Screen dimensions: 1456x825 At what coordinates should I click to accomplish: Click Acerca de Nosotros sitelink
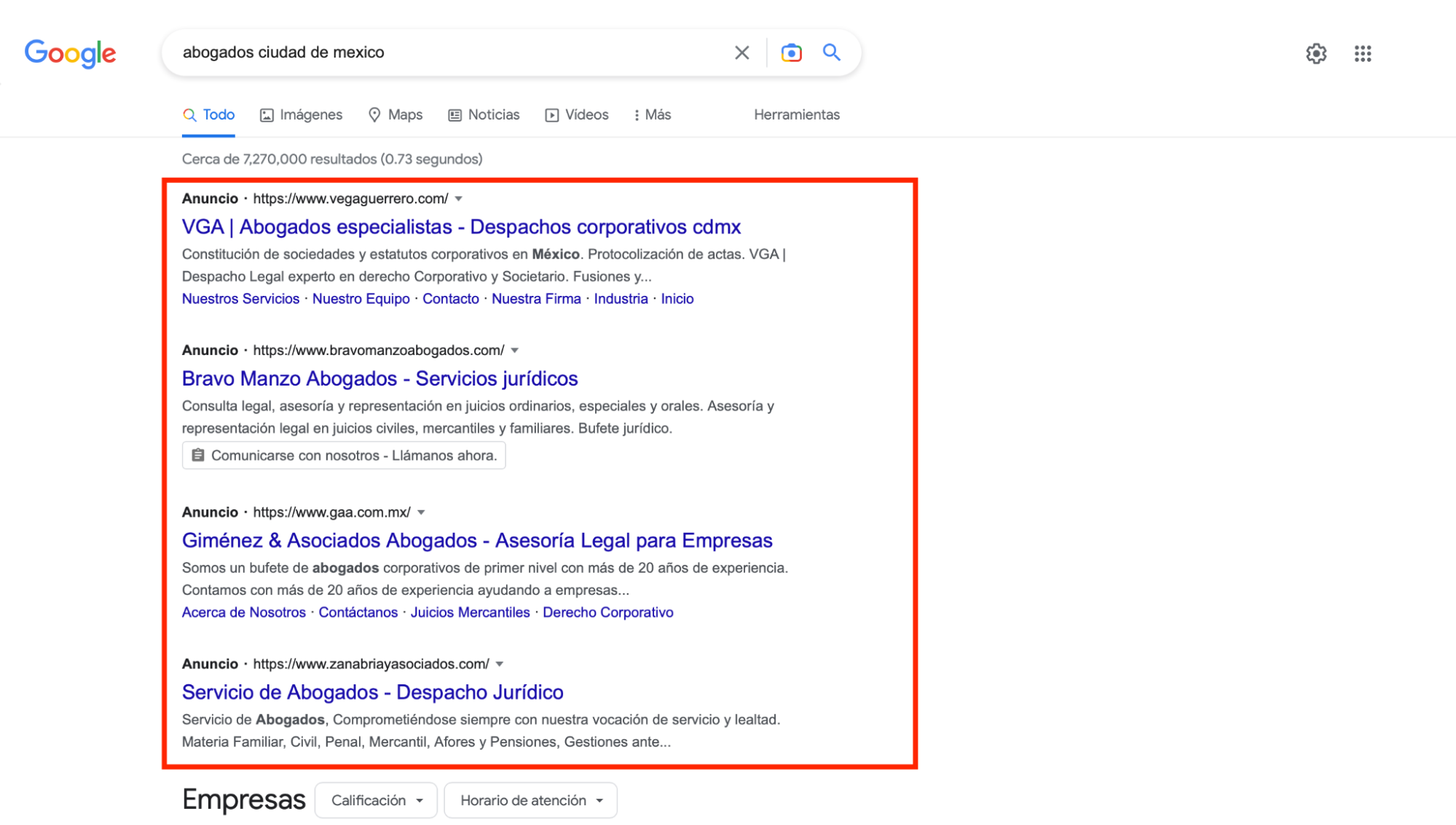click(x=243, y=612)
